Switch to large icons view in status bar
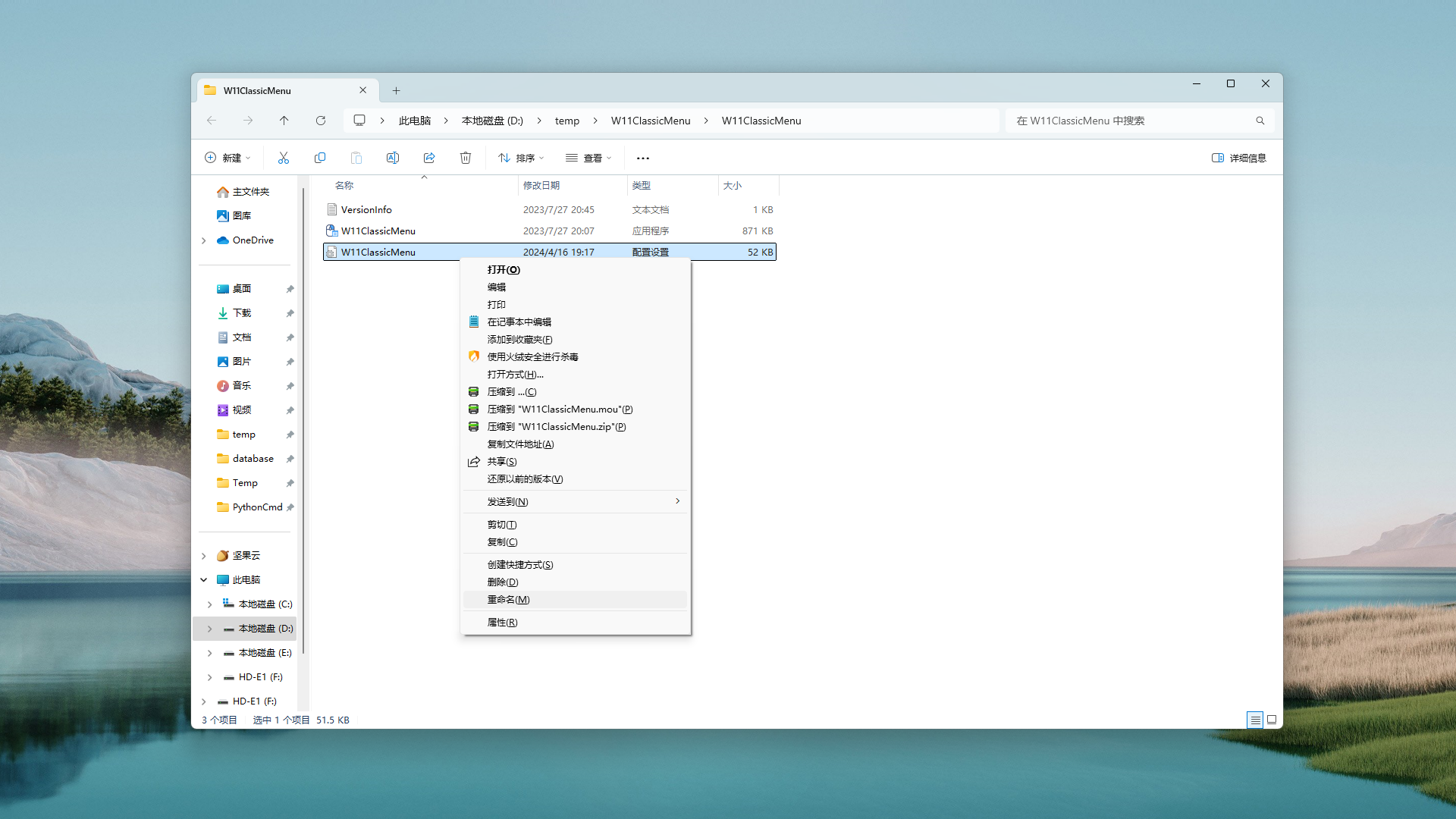Image resolution: width=1456 pixels, height=819 pixels. point(1272,720)
